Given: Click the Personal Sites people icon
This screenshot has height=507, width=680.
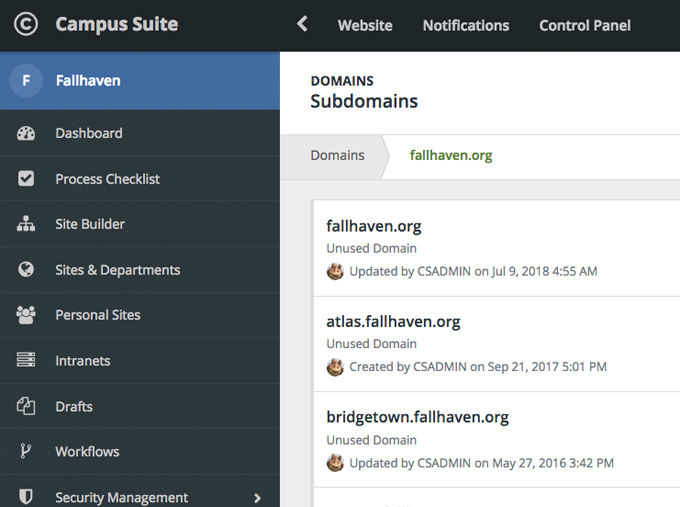Looking at the screenshot, I should tap(26, 315).
